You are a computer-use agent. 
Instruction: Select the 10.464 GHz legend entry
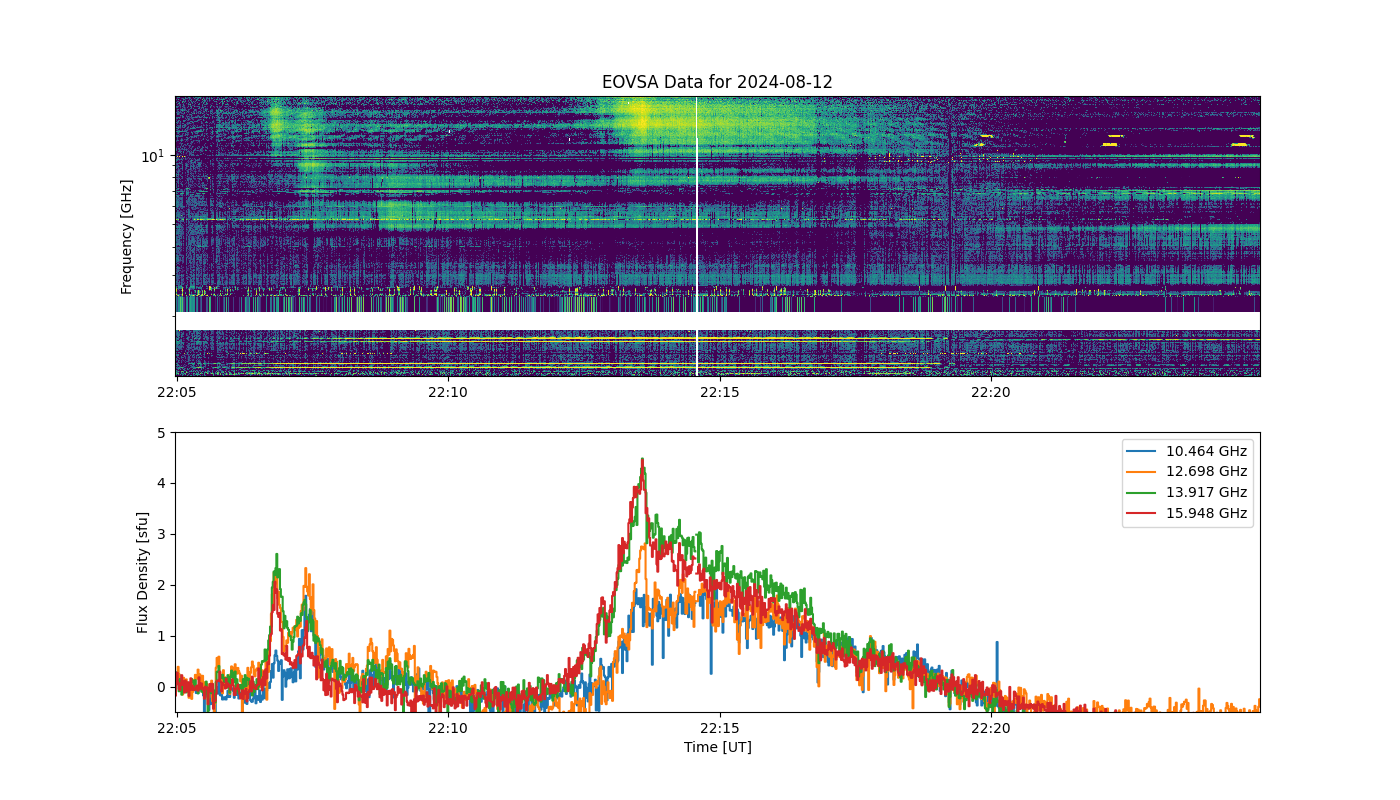click(x=1187, y=451)
